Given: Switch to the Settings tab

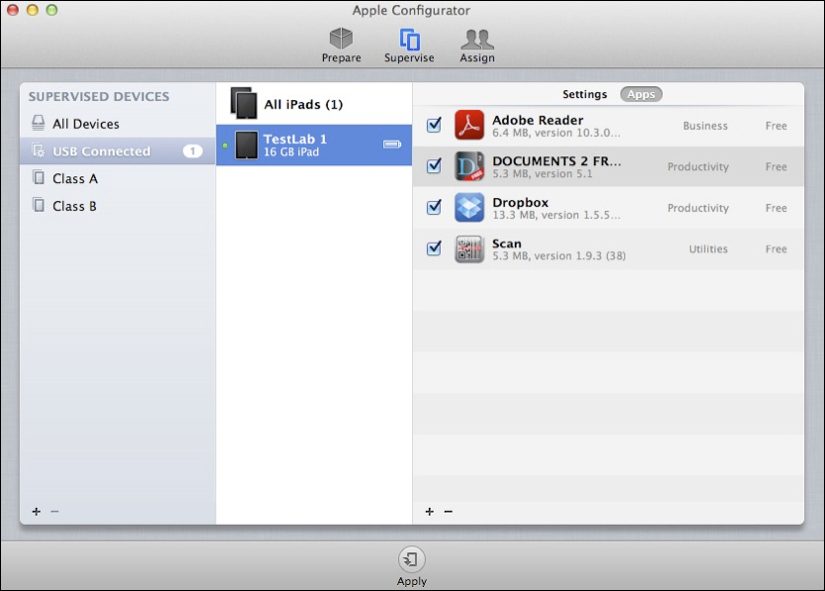Looking at the screenshot, I should click(x=585, y=94).
